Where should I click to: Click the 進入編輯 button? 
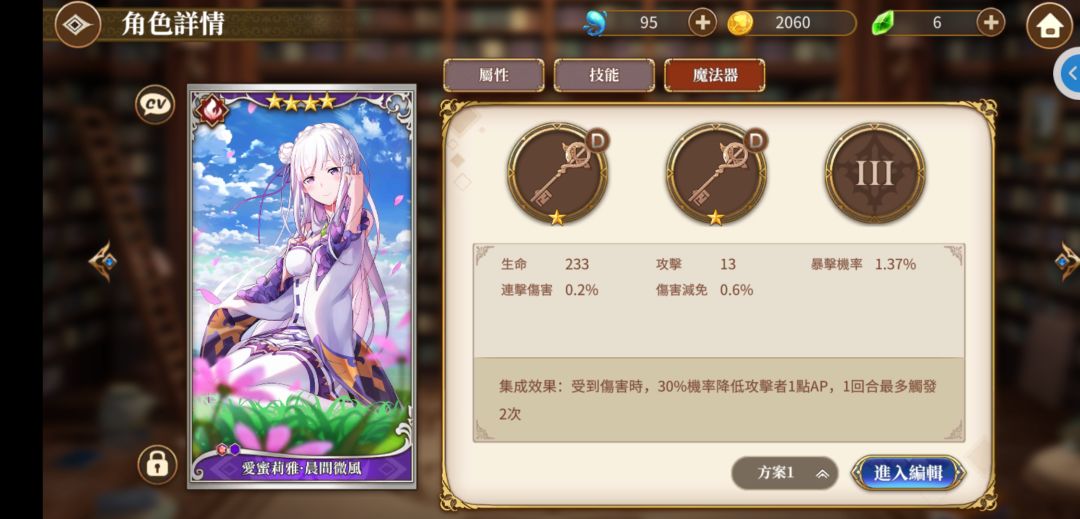[908, 473]
